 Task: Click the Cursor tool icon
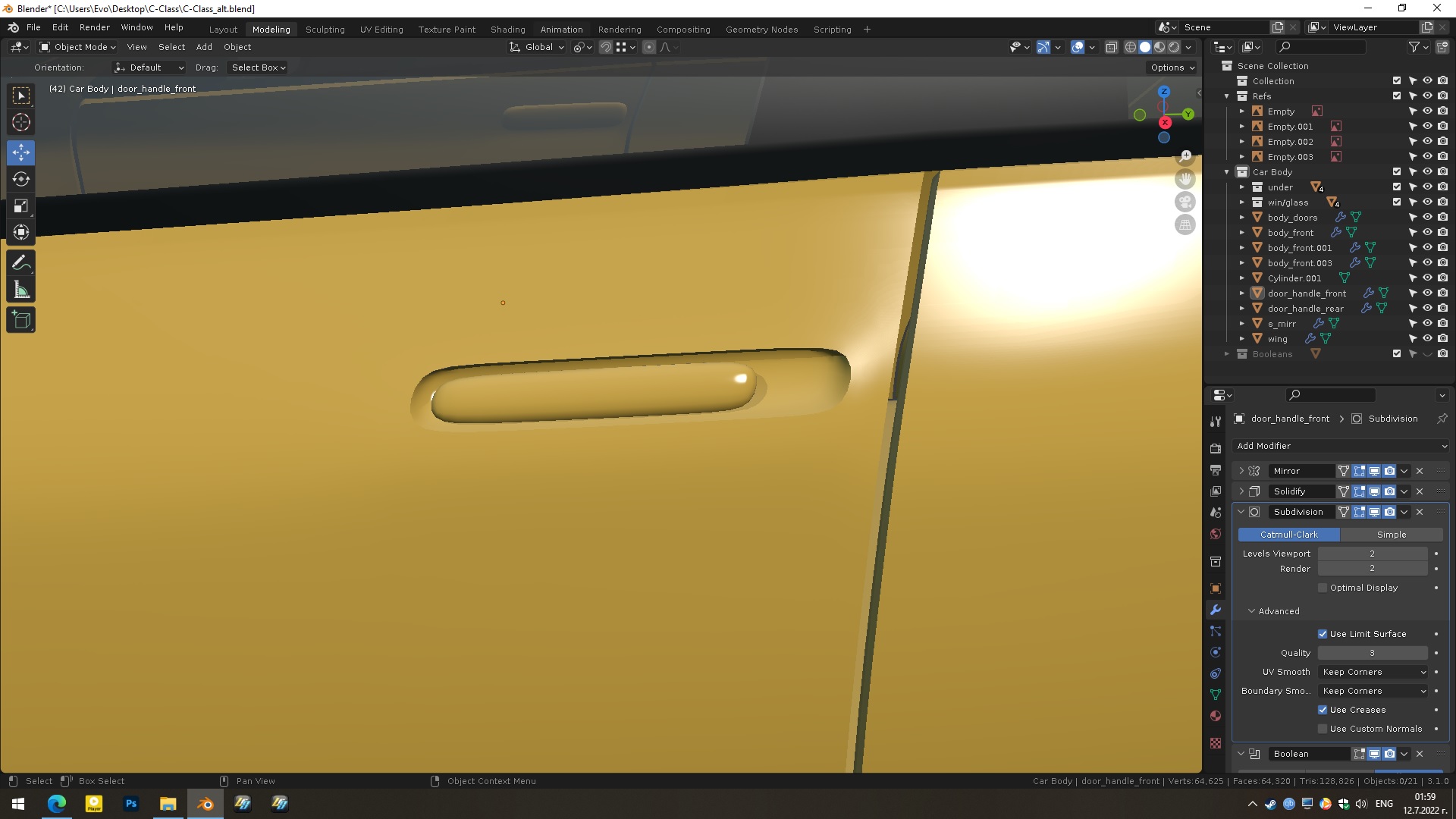21,122
